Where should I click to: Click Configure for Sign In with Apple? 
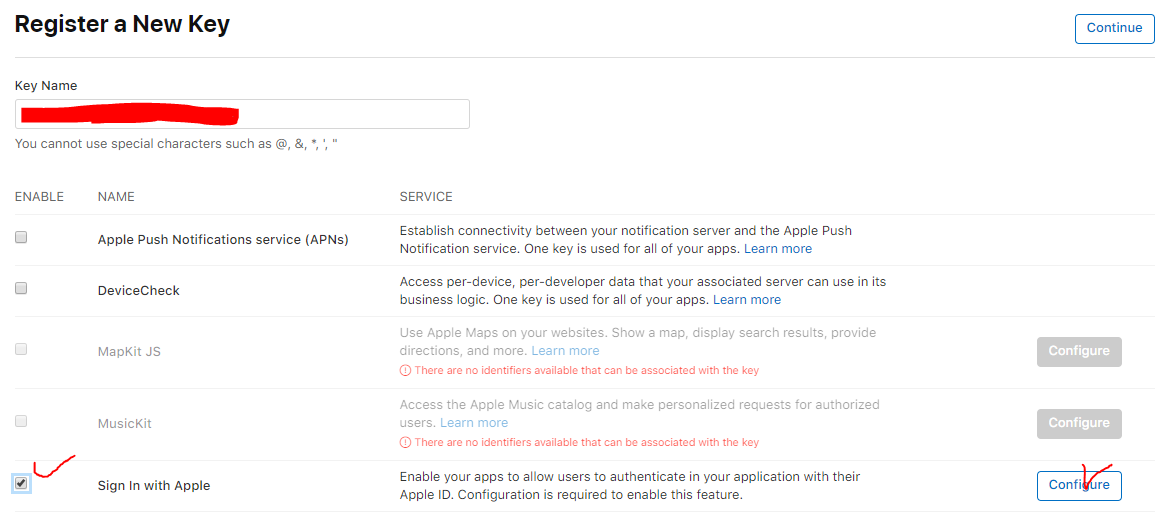tap(1079, 485)
